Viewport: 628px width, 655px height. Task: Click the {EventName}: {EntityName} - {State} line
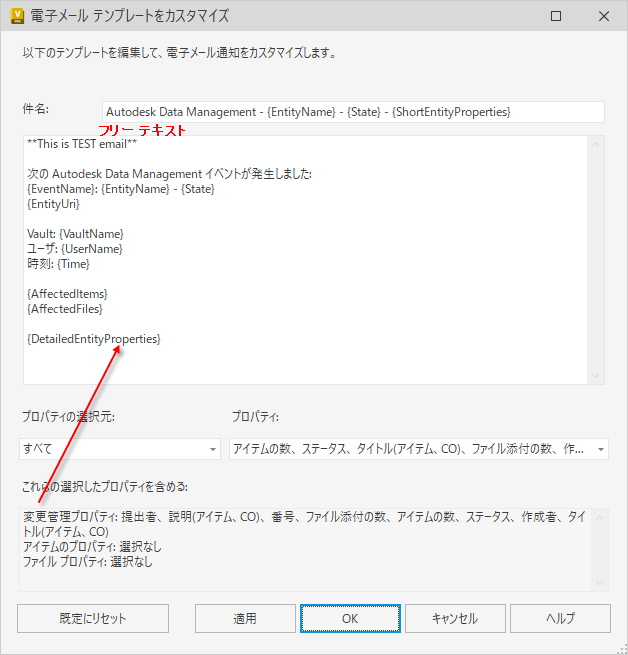coord(121,189)
